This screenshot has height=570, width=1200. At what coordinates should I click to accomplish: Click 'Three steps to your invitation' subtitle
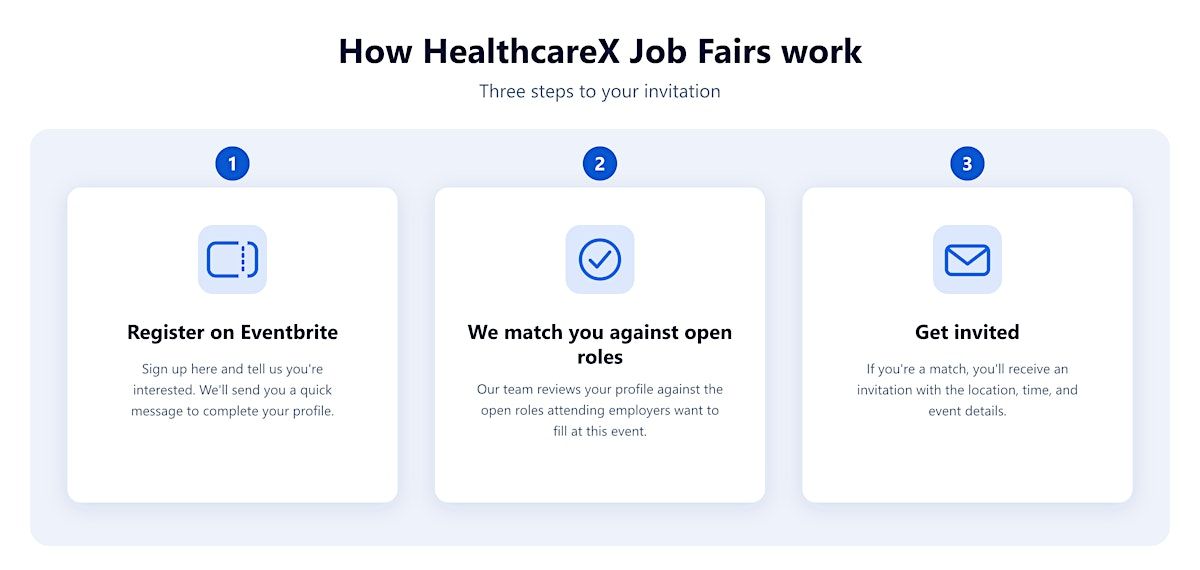coord(600,91)
